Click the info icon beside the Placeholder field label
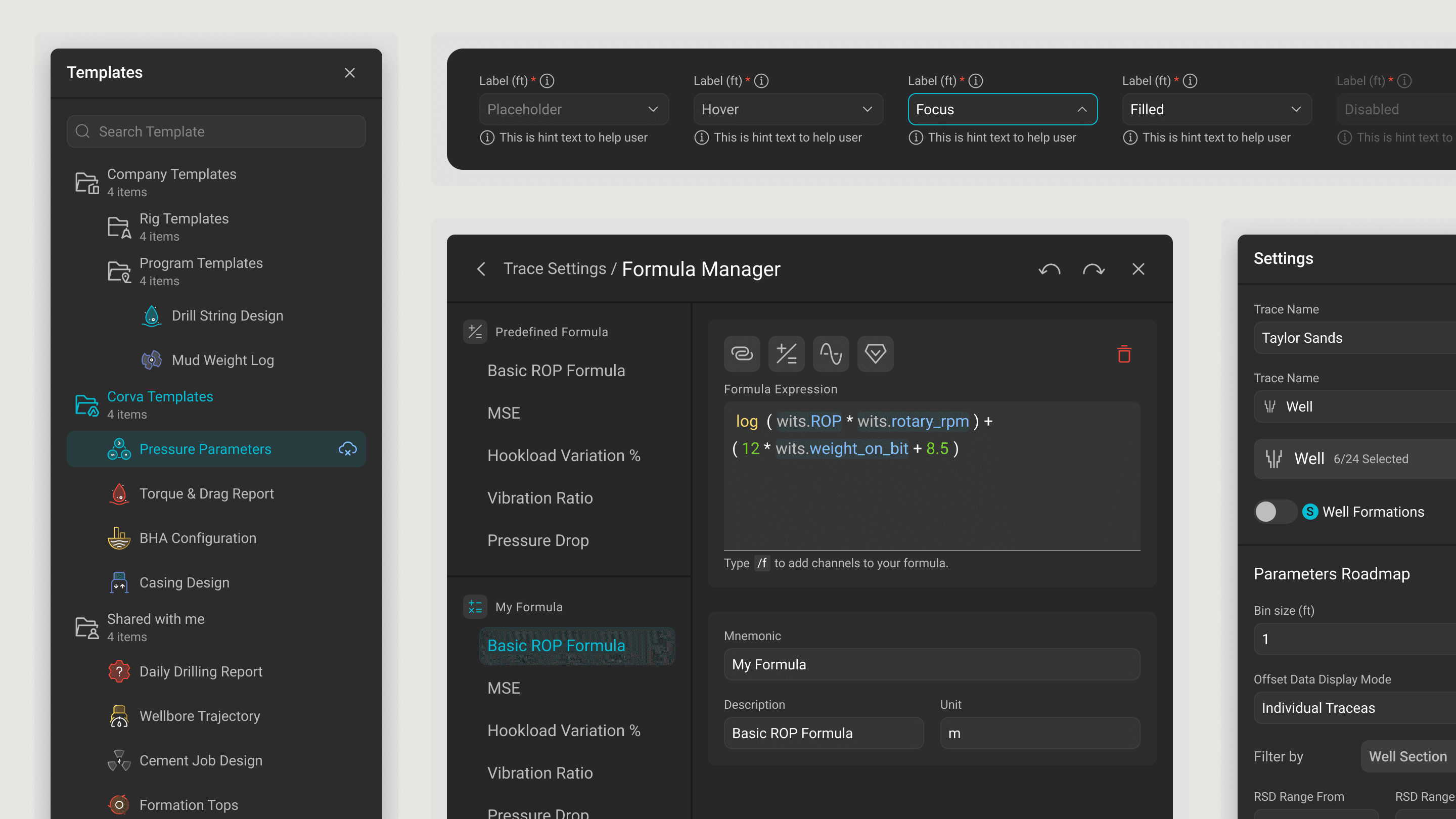Viewport: 1456px width, 819px height. click(x=547, y=81)
